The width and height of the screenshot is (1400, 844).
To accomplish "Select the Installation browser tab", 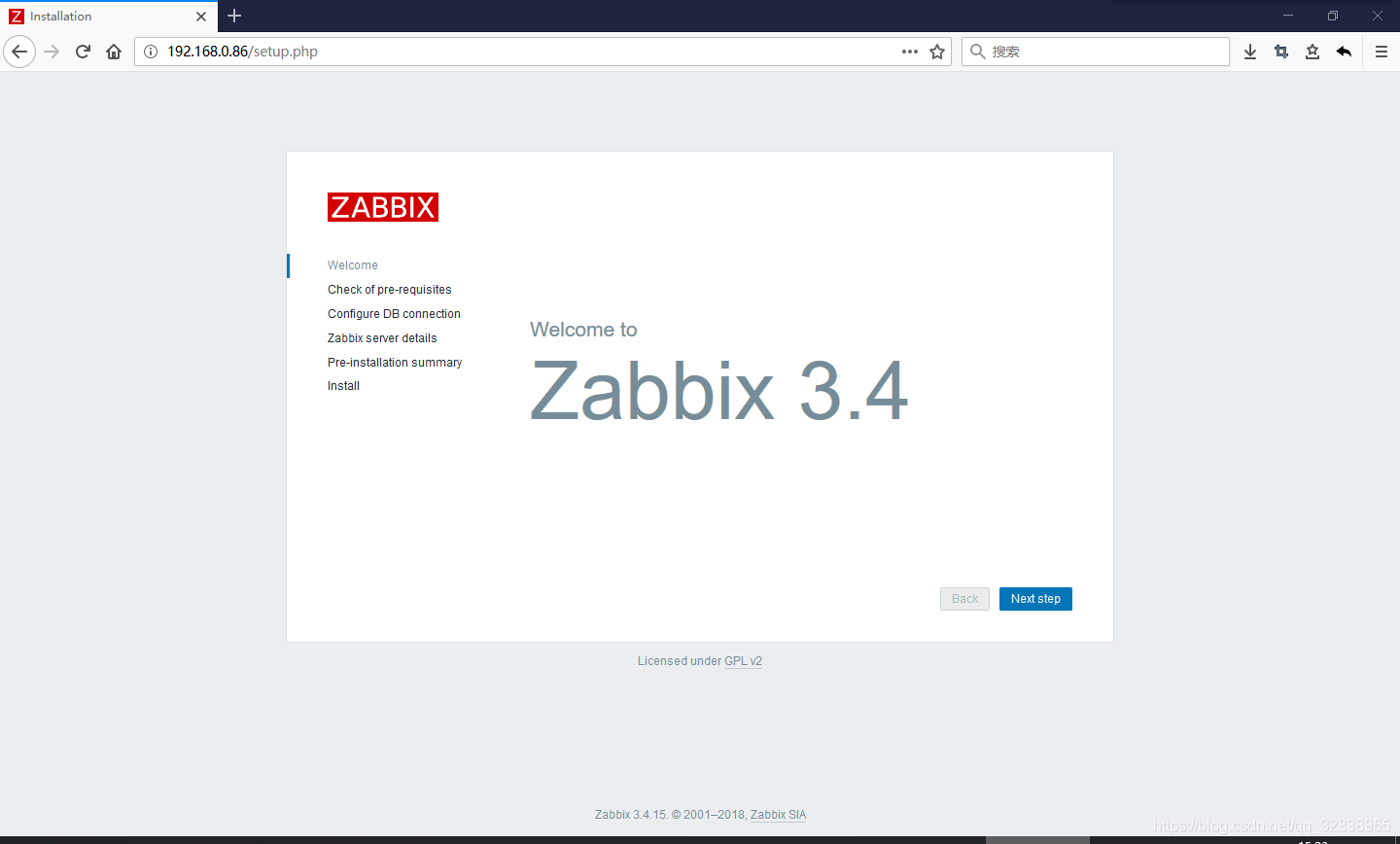I will [109, 17].
